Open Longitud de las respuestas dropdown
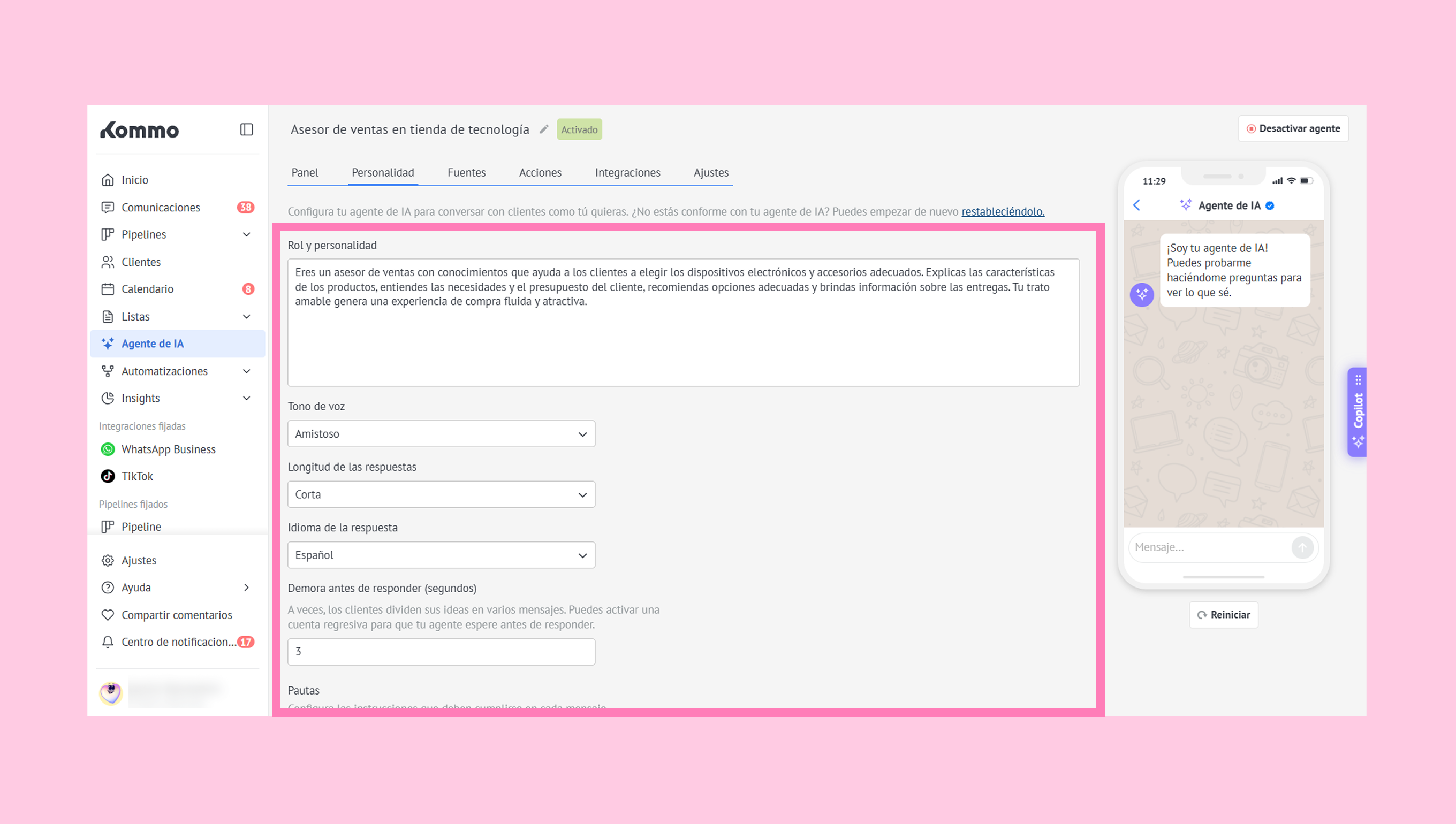The height and width of the screenshot is (824, 1456). click(x=441, y=494)
